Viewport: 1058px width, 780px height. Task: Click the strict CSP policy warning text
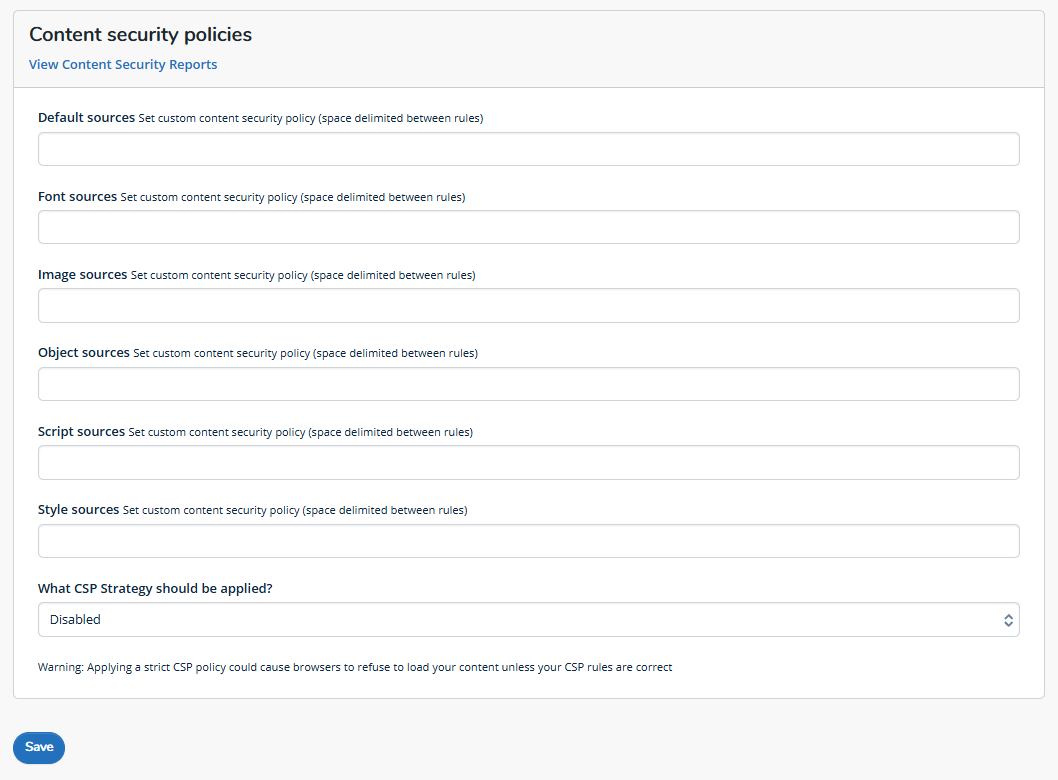pos(355,667)
